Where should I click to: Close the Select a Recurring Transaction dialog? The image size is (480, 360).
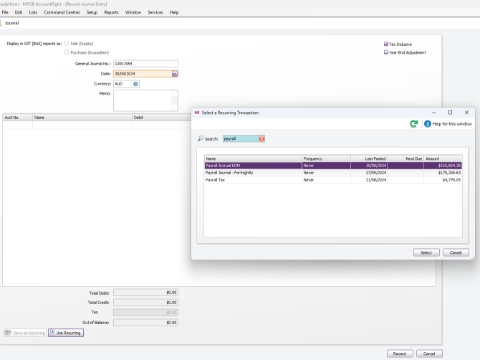[x=467, y=113]
